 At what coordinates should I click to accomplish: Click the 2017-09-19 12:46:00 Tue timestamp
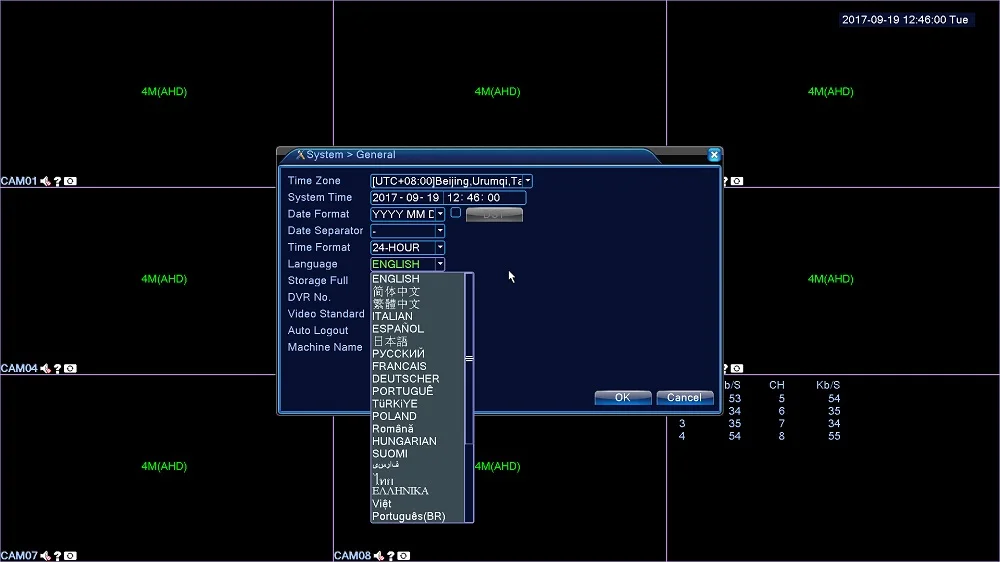905,20
